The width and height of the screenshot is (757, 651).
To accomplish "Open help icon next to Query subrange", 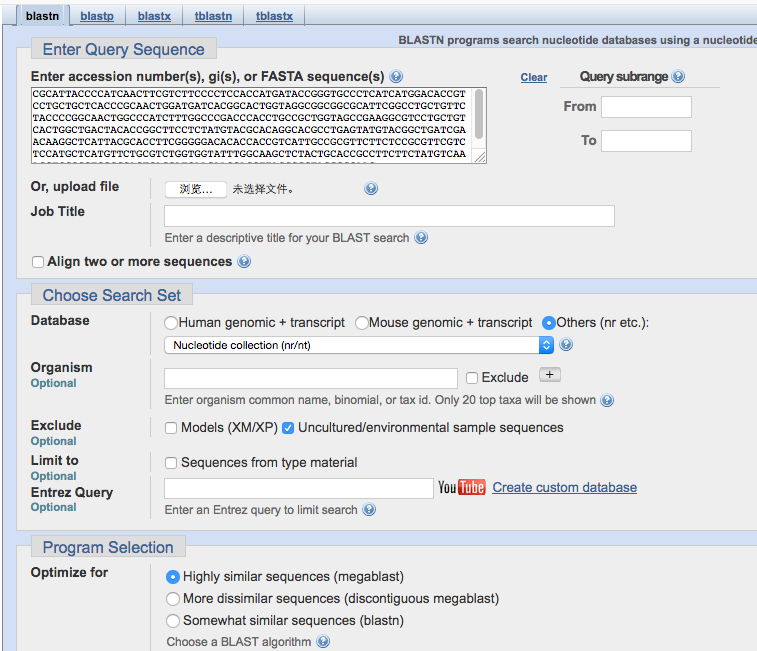I will (678, 76).
